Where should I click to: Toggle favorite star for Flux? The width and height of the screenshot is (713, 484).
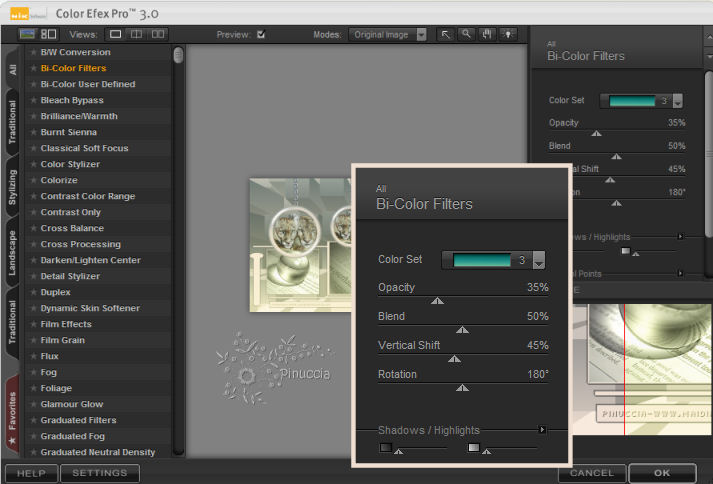(34, 356)
